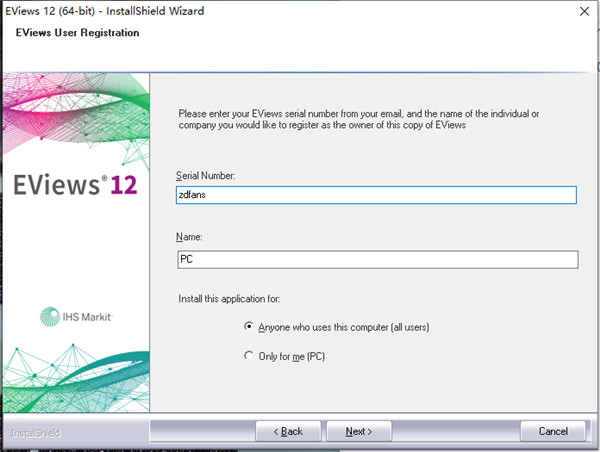
Task: Click the "Name:" field label
Action: [188, 238]
